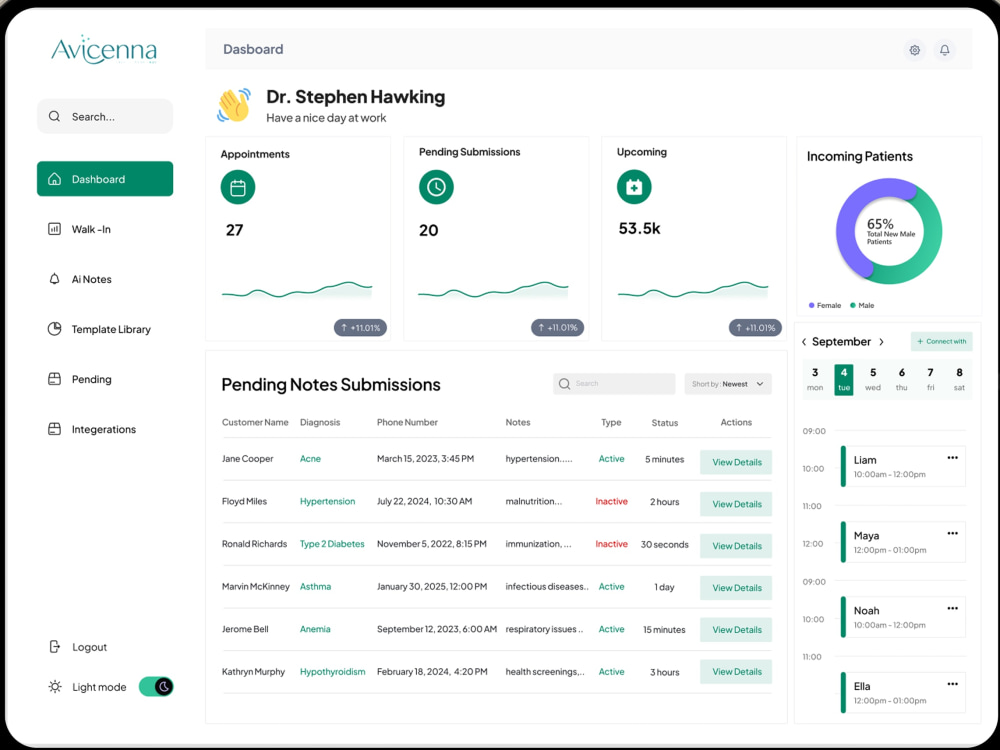1000x750 pixels.
Task: Click the Ai Notes bell icon
Action: point(54,279)
